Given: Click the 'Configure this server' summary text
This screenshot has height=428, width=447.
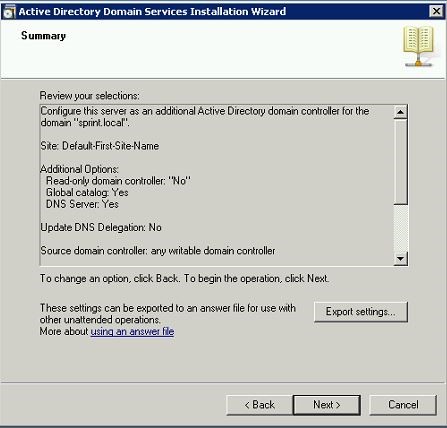Looking at the screenshot, I should pyautogui.click(x=205, y=117).
